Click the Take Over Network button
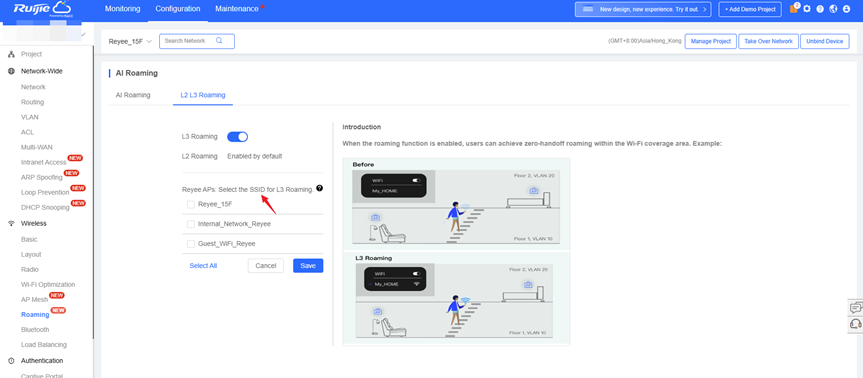This screenshot has height=378, width=863. [x=769, y=41]
